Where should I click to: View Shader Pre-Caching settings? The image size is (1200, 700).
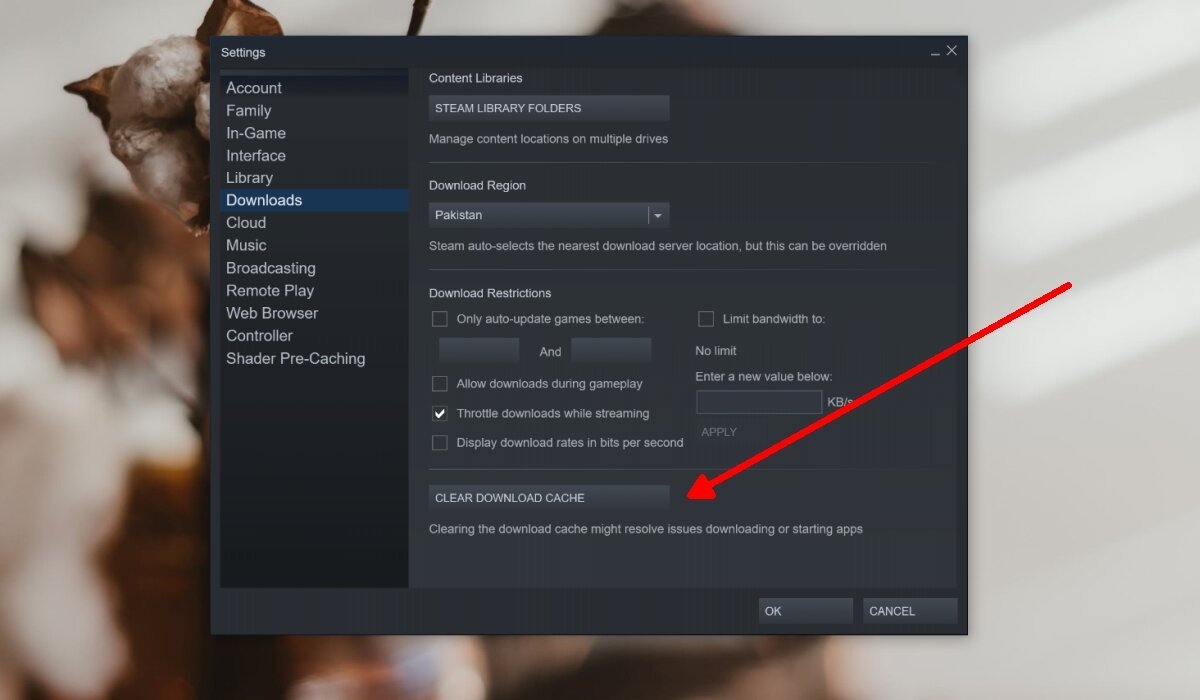click(295, 358)
